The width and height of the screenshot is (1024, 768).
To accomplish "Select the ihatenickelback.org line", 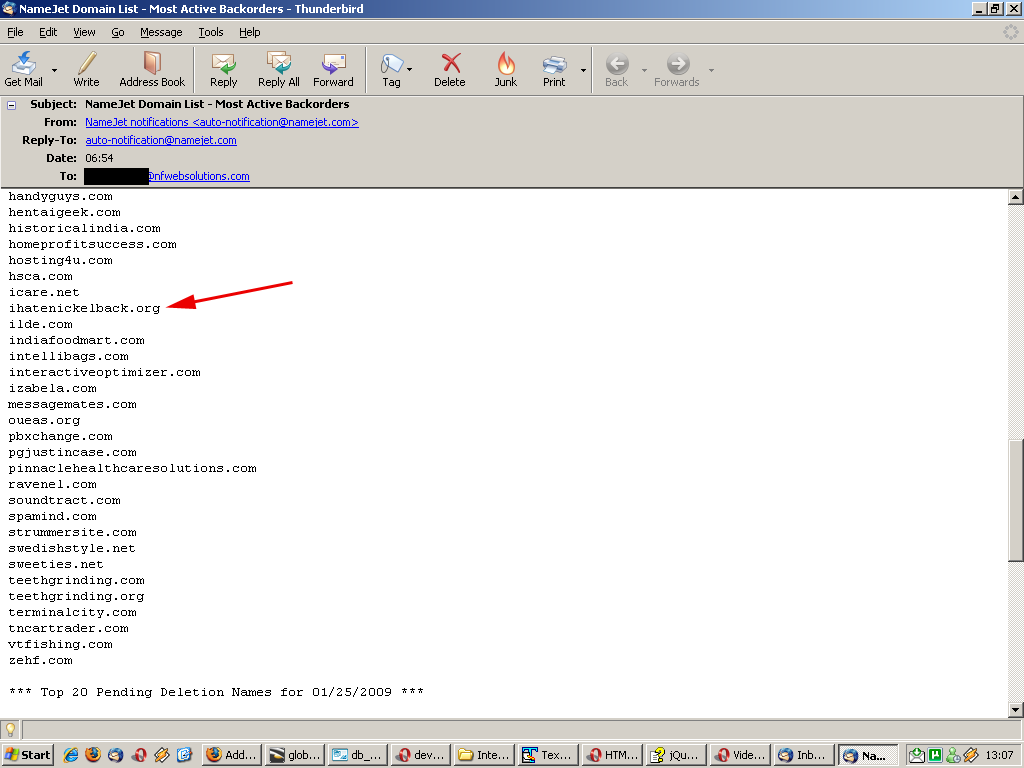I will pos(84,308).
